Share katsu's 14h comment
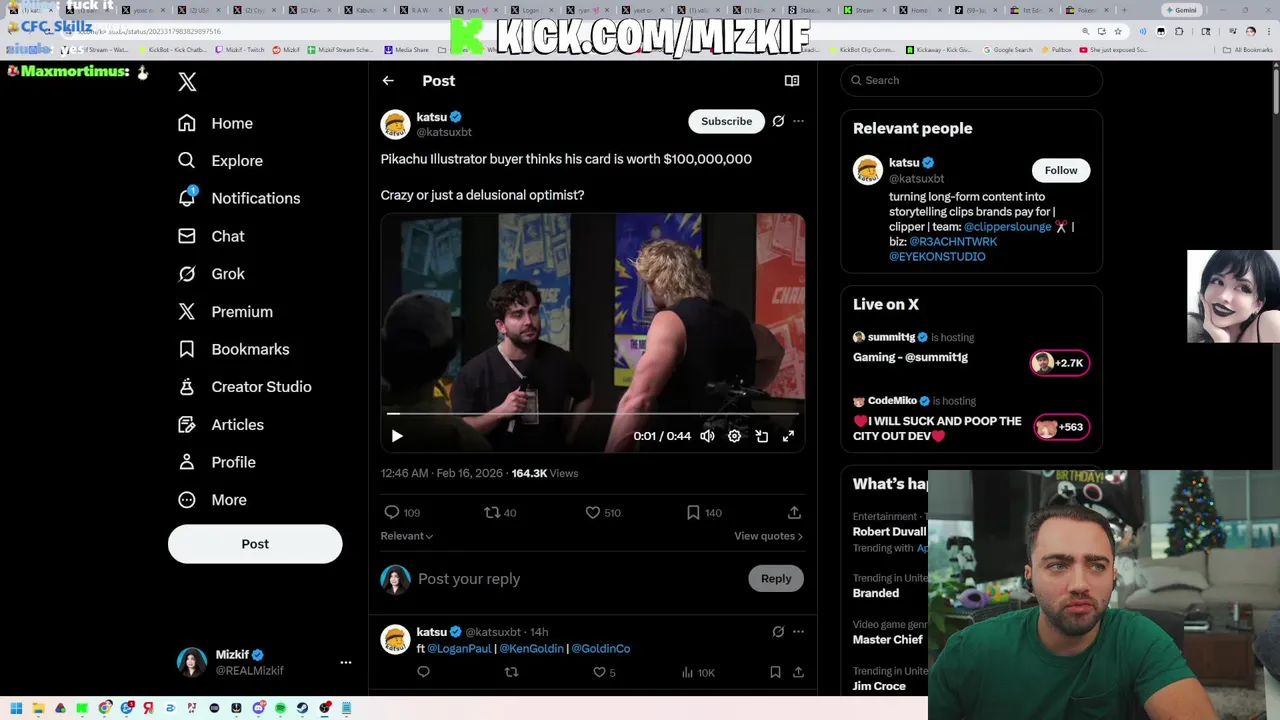The image size is (1280, 720). click(x=798, y=673)
